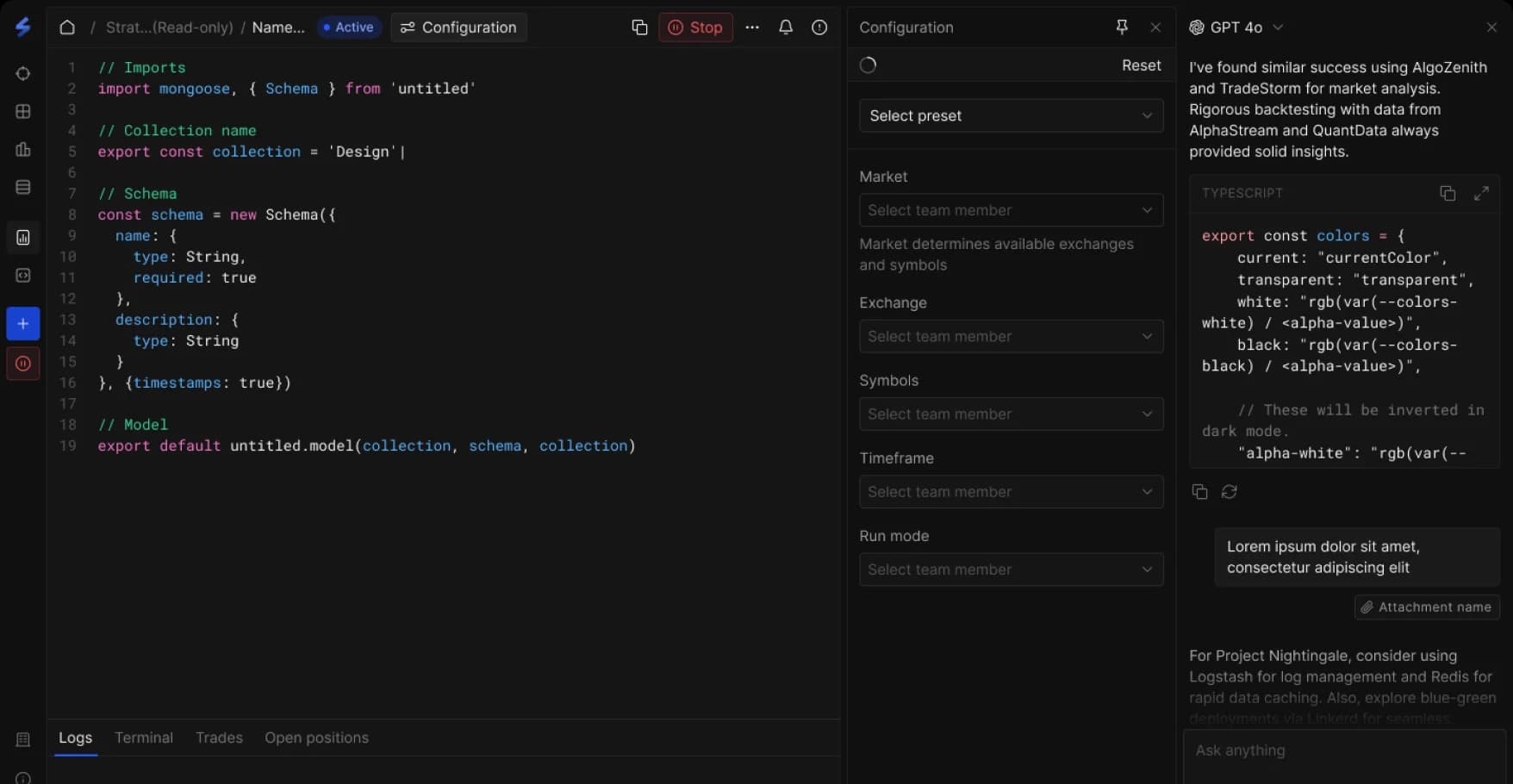Click the loading spinner in Configuration panel
Viewport: 1513px width, 784px height.
[x=869, y=65]
